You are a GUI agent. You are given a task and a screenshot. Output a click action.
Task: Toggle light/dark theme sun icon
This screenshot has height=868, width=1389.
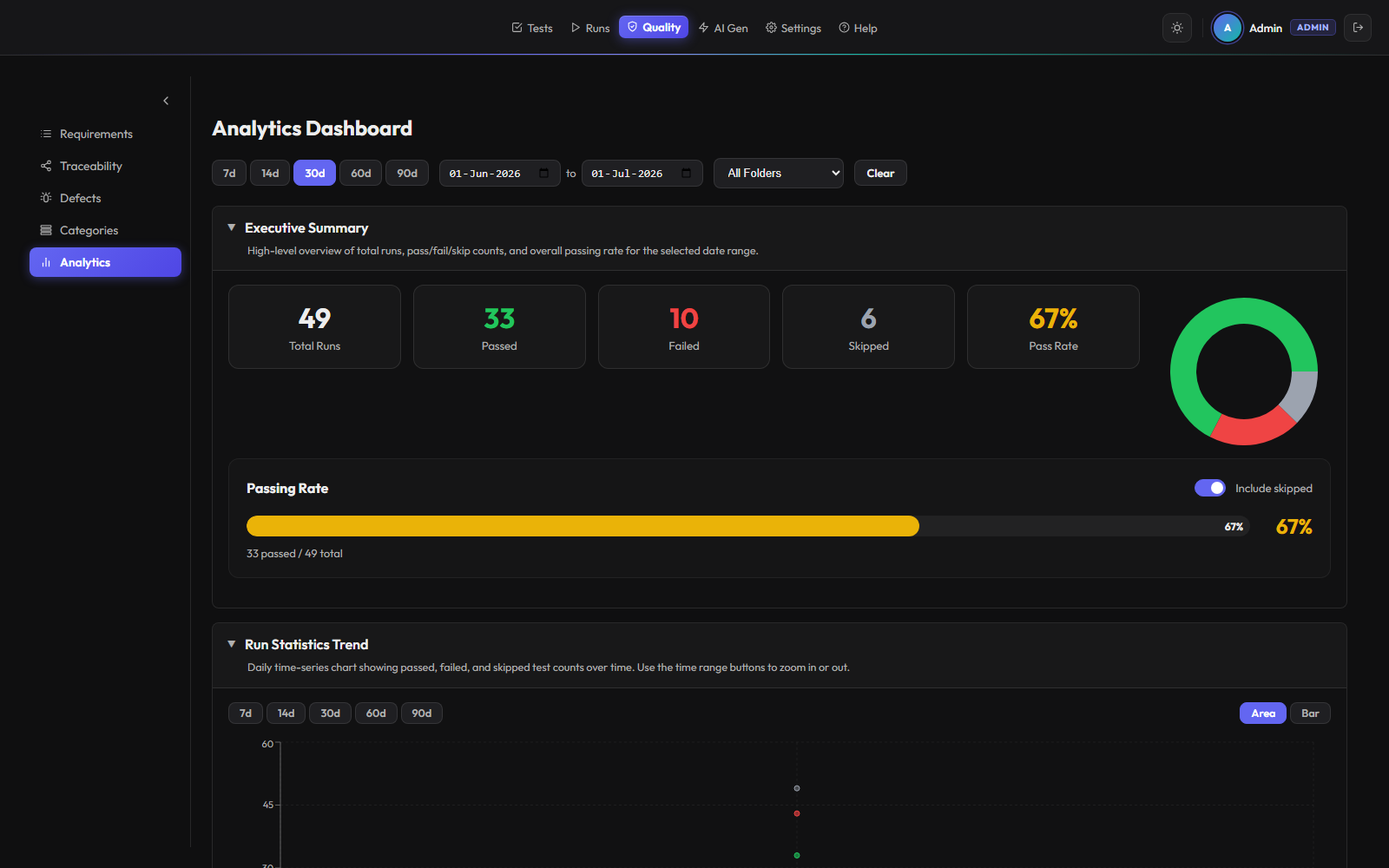tap(1176, 28)
